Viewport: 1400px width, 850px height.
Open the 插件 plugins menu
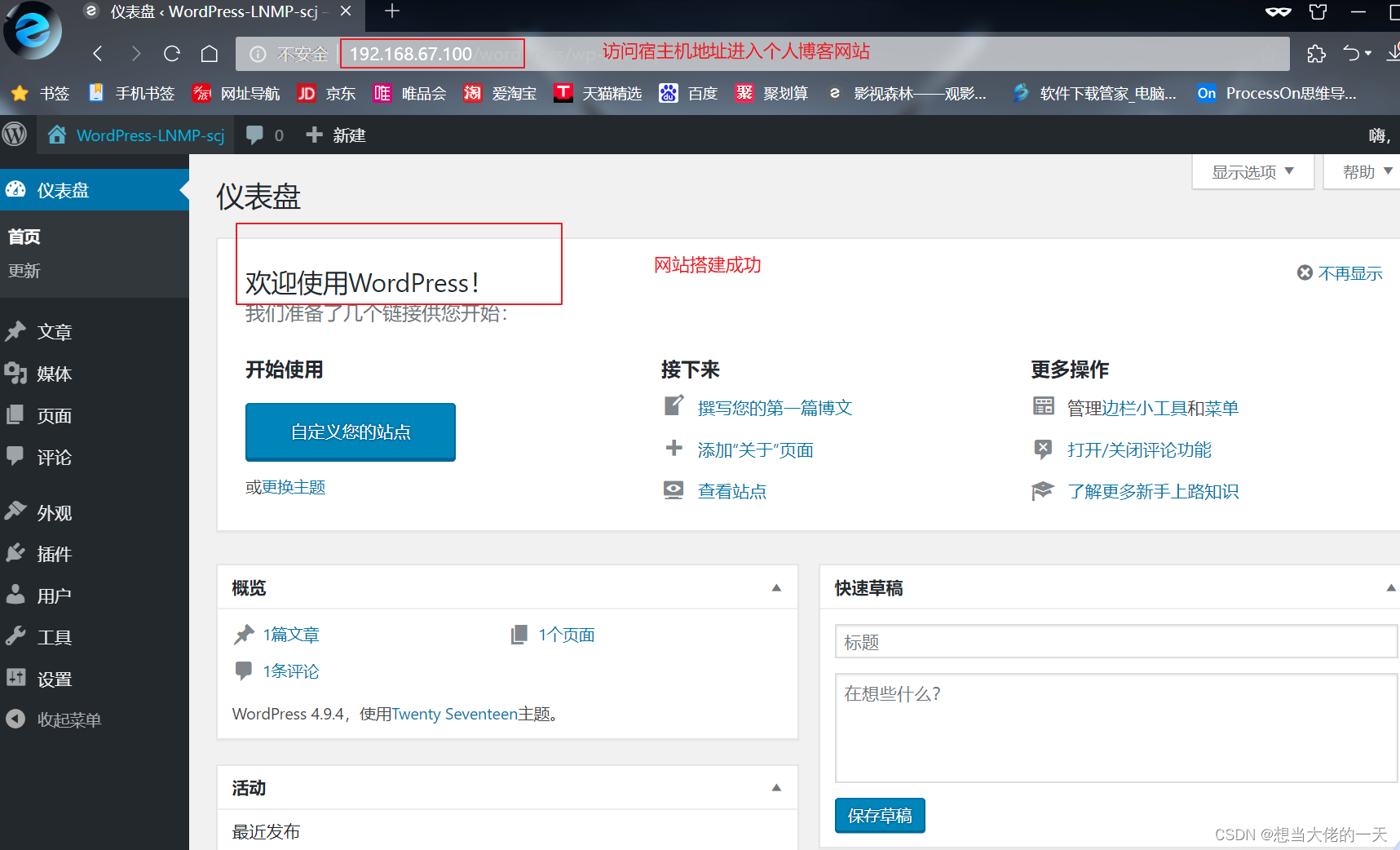point(95,555)
